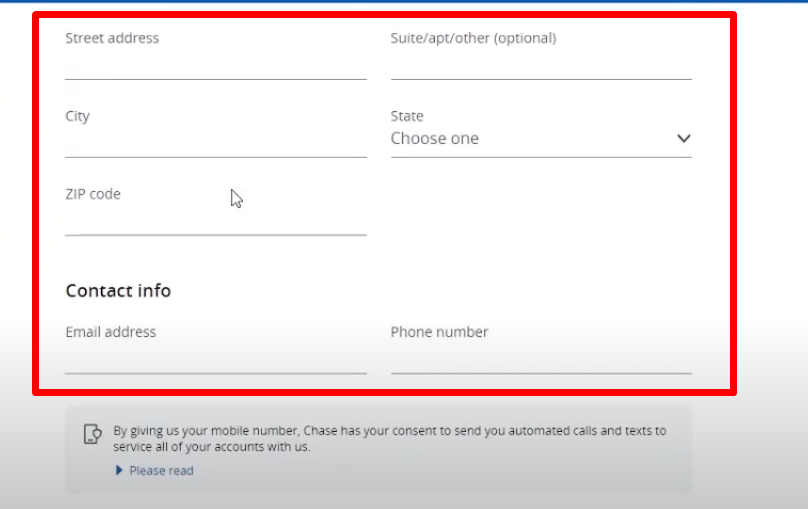Click into the Suite/apt/other optional field
This screenshot has width=808, height=509.
tap(541, 65)
